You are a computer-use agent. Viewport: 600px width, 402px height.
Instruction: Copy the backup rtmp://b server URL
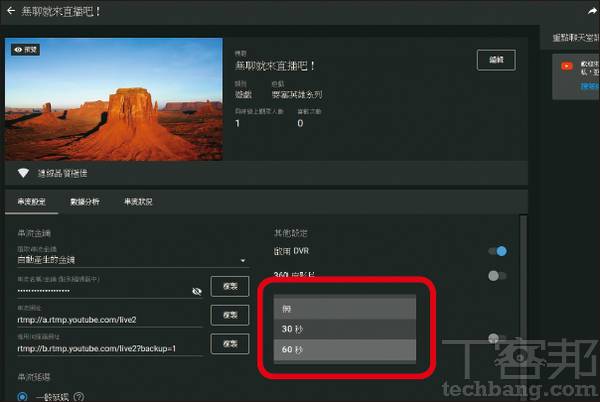pos(230,344)
